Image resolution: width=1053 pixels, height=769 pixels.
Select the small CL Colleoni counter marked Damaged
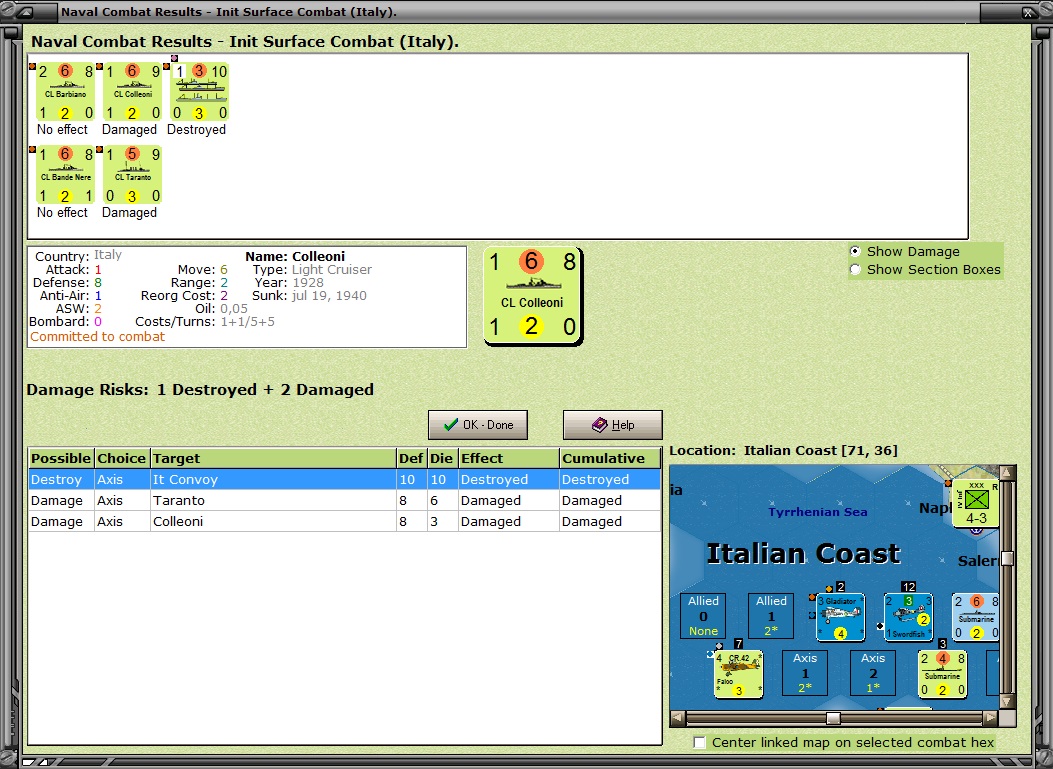132,92
